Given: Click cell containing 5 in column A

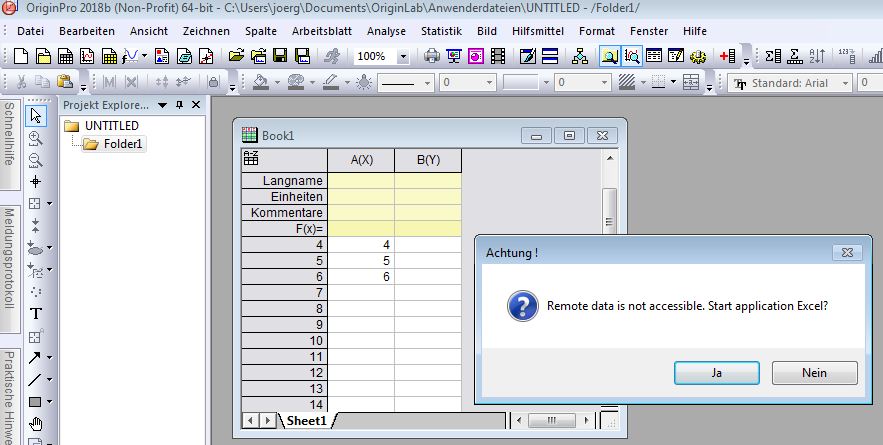Looking at the screenshot, I should click(361, 261).
